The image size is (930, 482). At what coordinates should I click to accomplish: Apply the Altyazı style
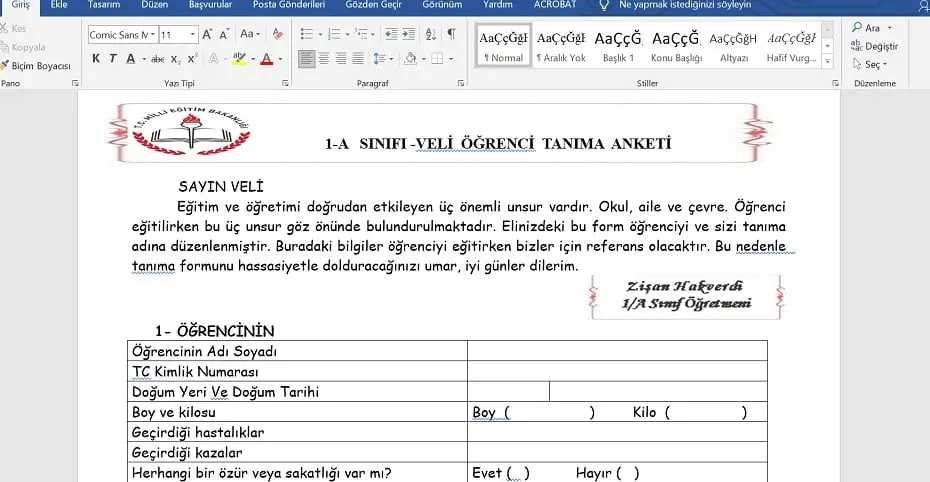734,46
